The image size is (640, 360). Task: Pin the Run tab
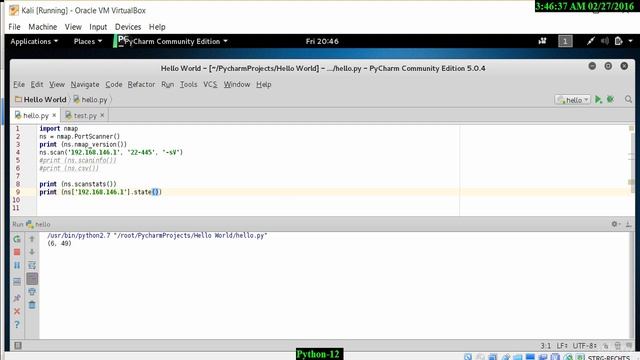[17, 298]
